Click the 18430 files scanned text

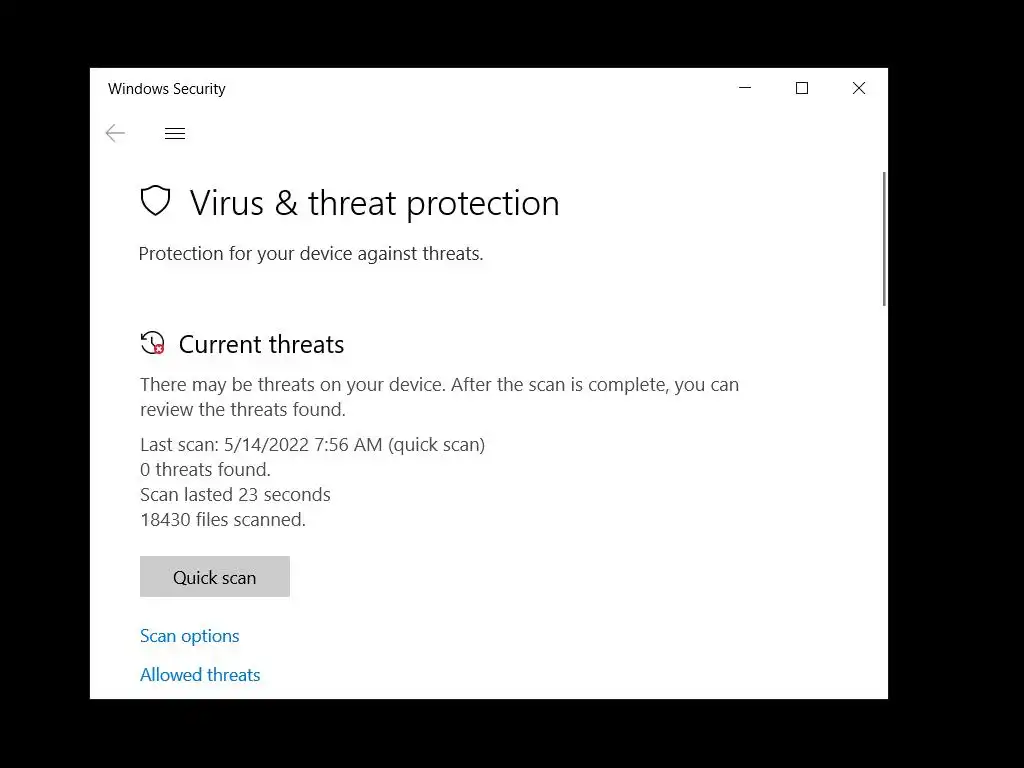tap(223, 520)
